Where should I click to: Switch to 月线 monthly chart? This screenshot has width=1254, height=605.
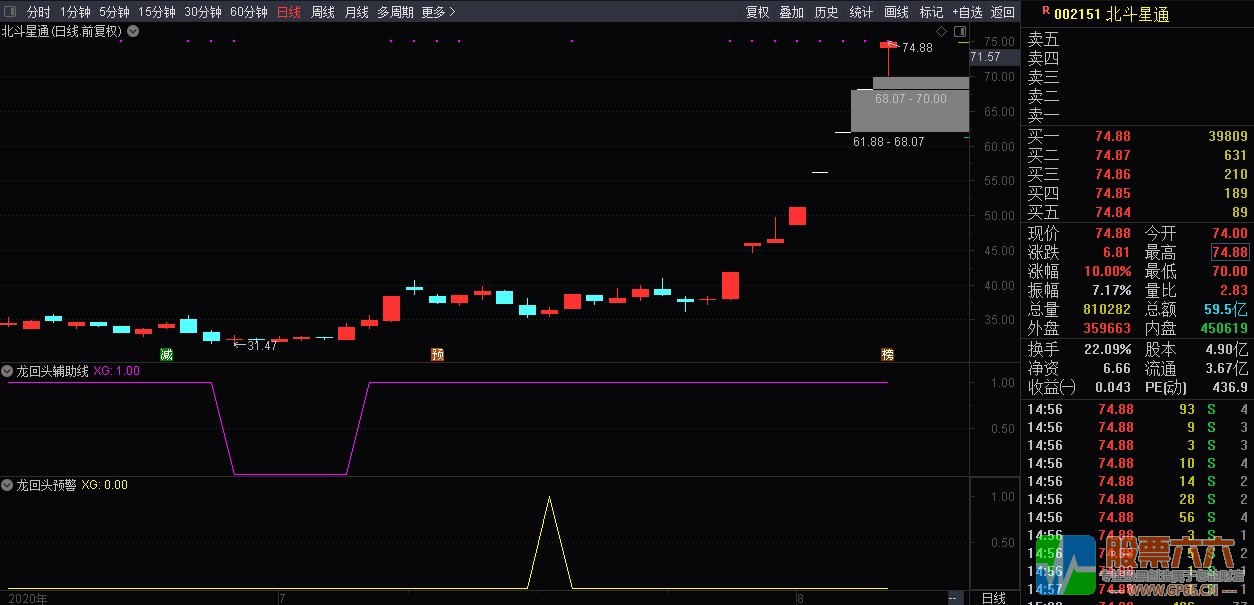point(357,12)
